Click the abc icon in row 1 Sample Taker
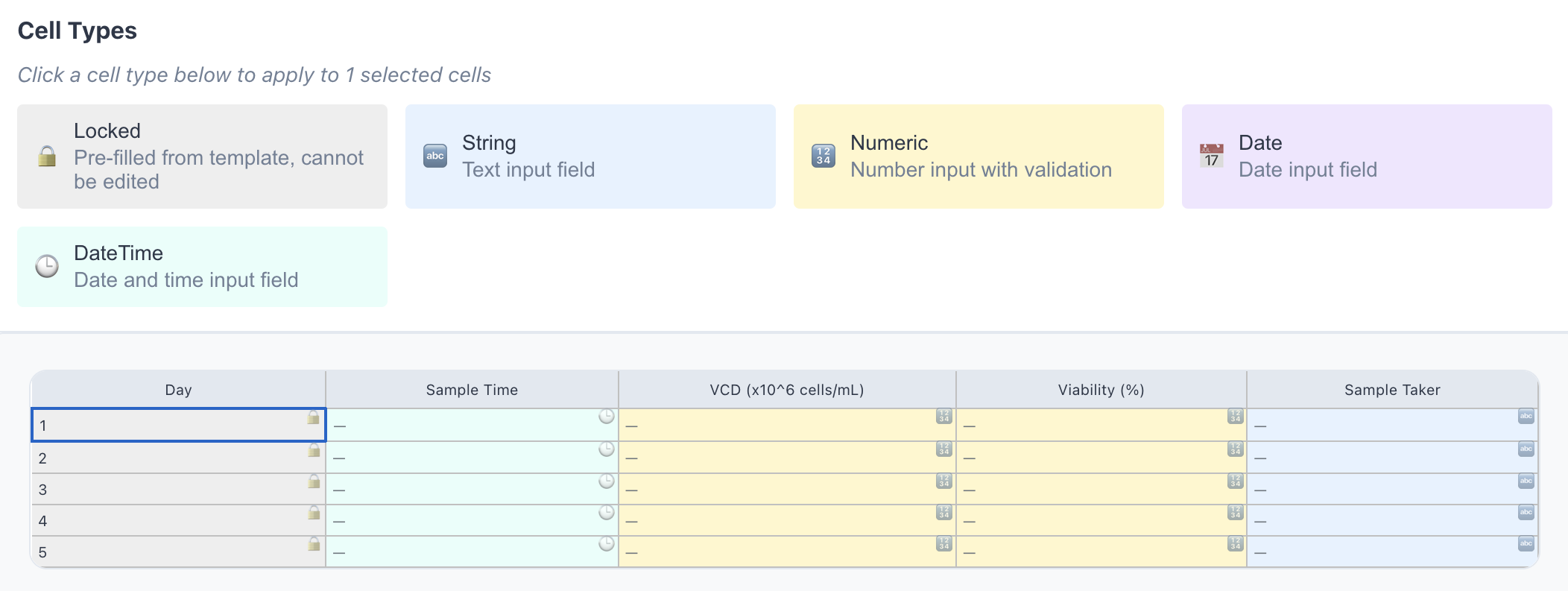 [1526, 417]
